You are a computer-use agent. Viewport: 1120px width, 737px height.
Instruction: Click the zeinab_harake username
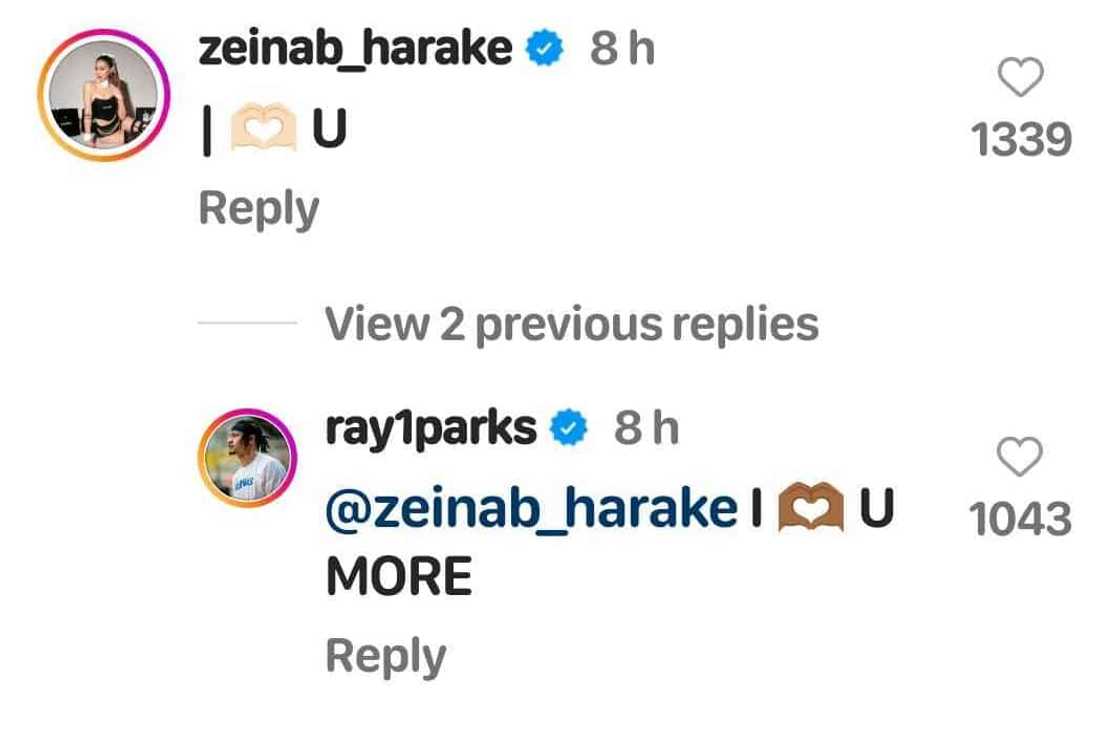click(355, 48)
